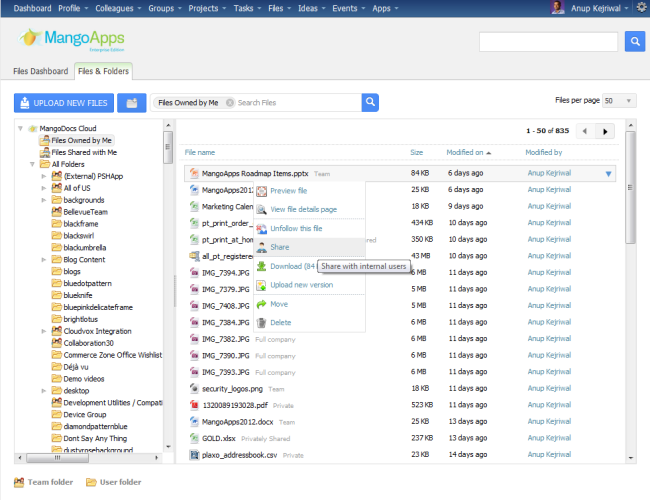Click the Search Files input
The width and height of the screenshot is (650, 500).
tap(298, 103)
